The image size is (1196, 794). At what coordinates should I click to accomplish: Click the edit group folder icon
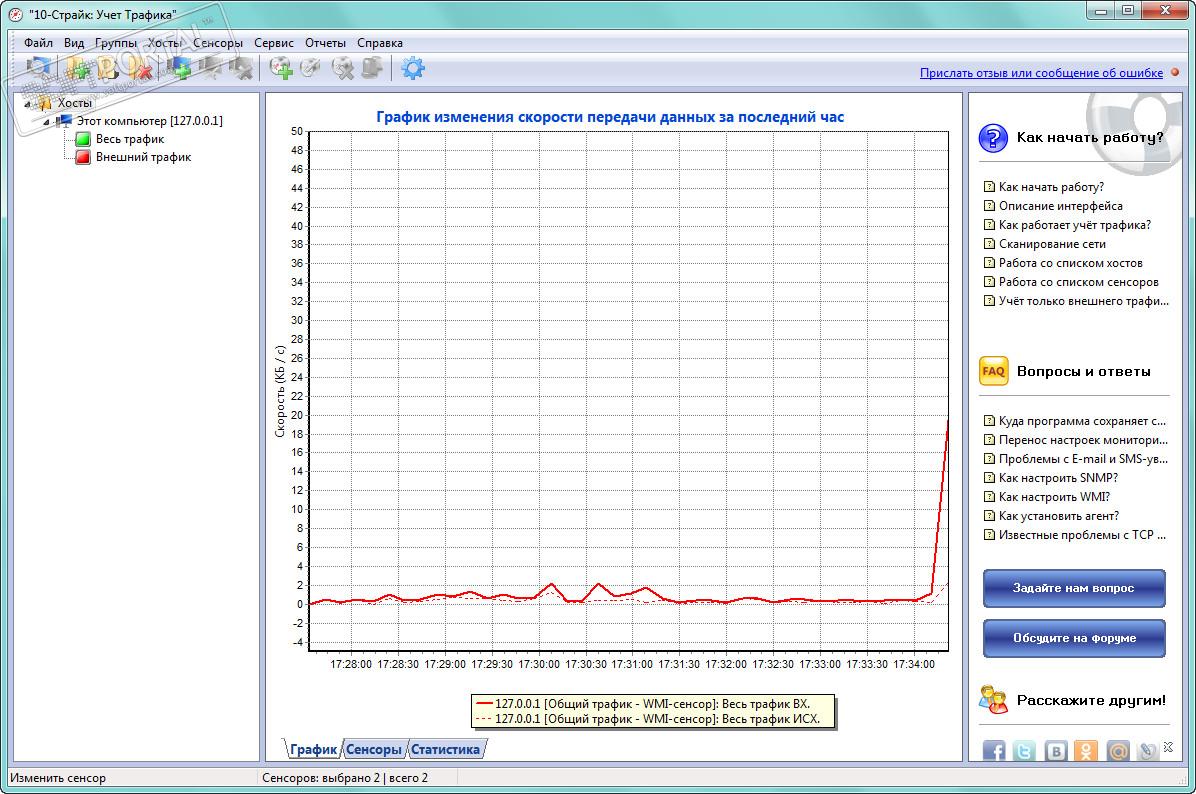(108, 69)
